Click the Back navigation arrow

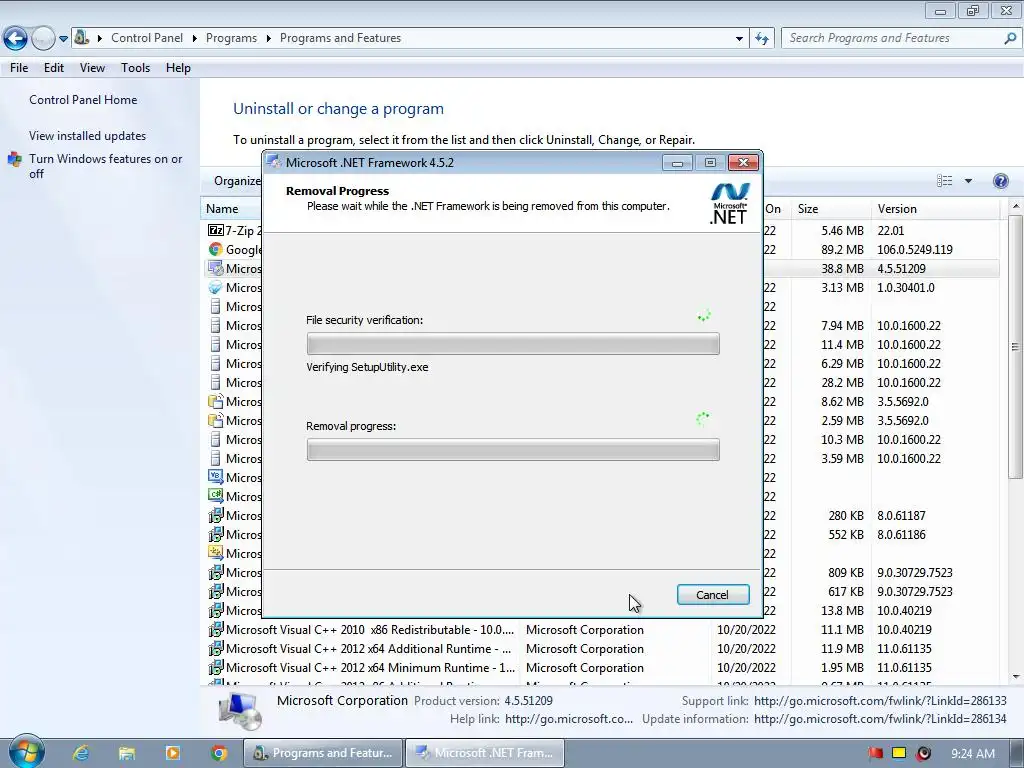tap(16, 39)
